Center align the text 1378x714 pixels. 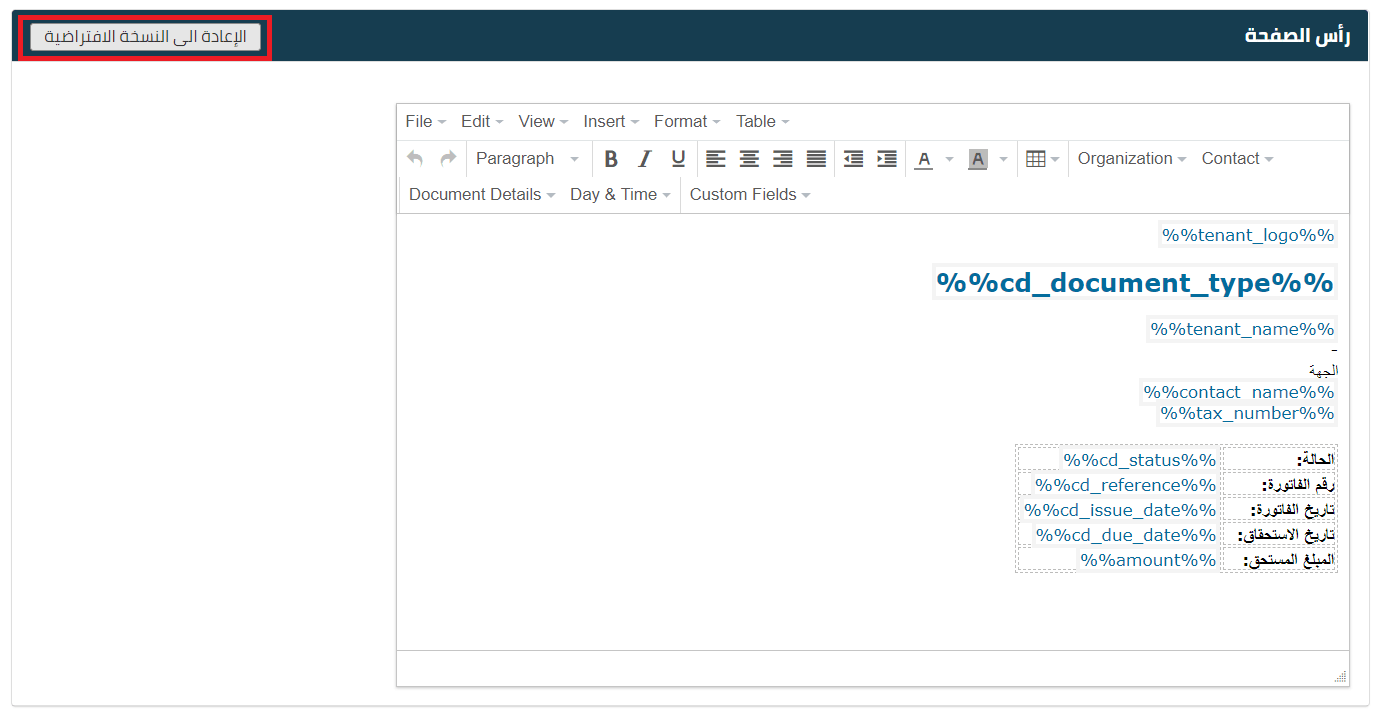click(x=749, y=159)
